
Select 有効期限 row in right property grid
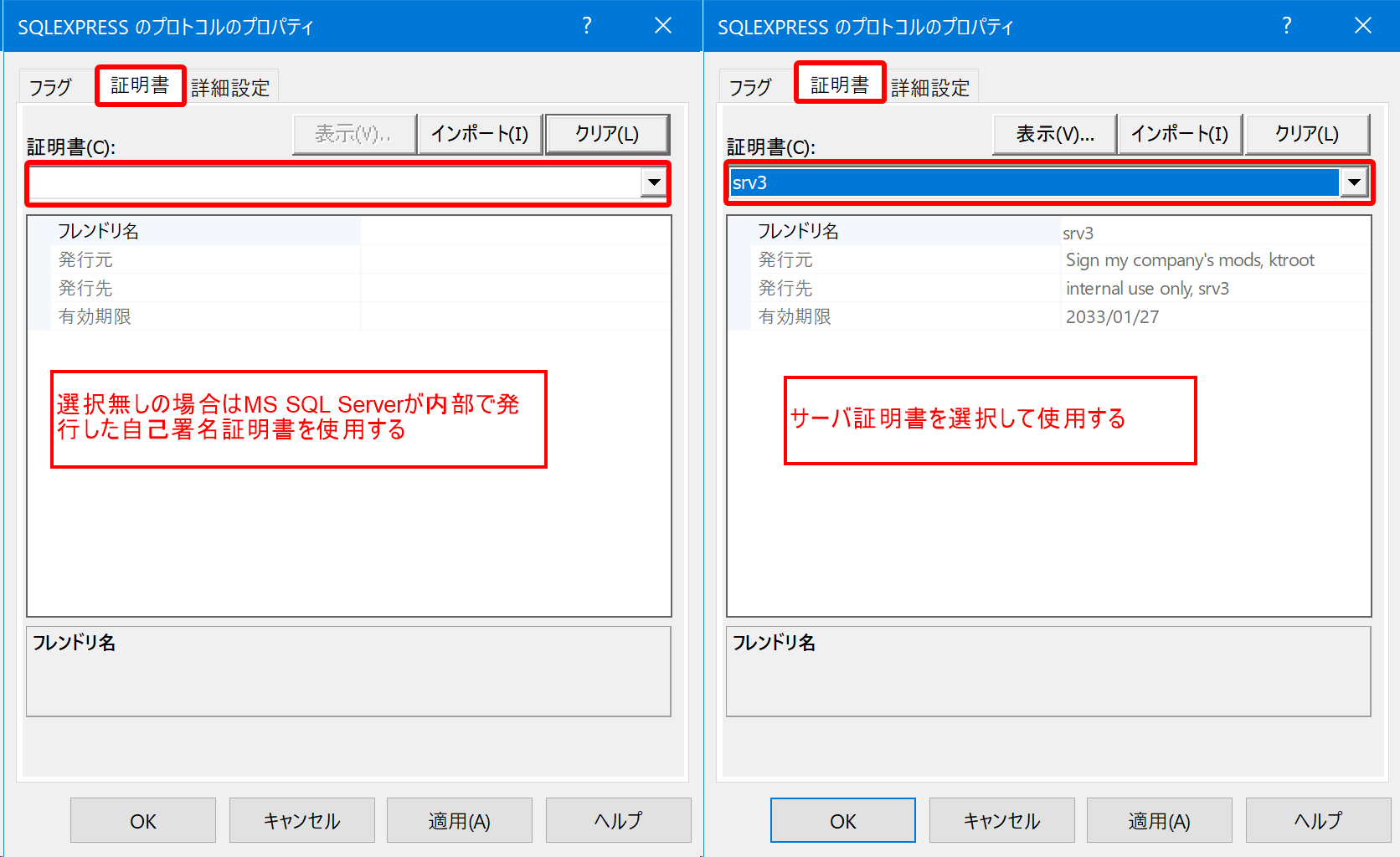pos(1049,316)
